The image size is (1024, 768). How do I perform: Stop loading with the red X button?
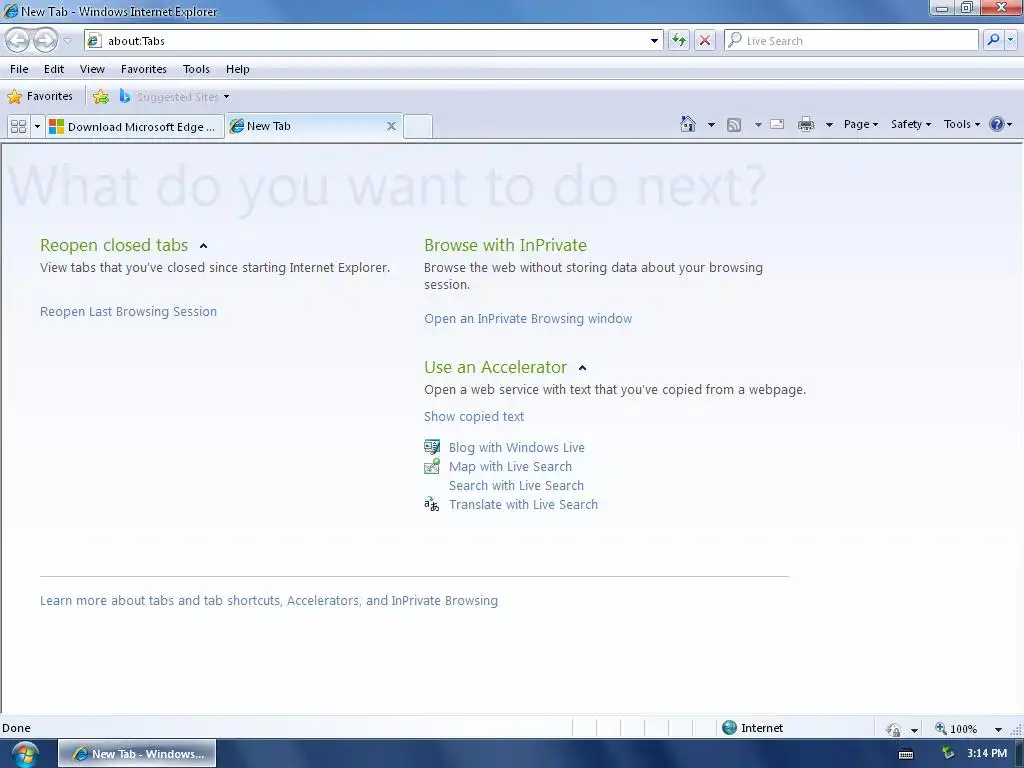pos(705,40)
